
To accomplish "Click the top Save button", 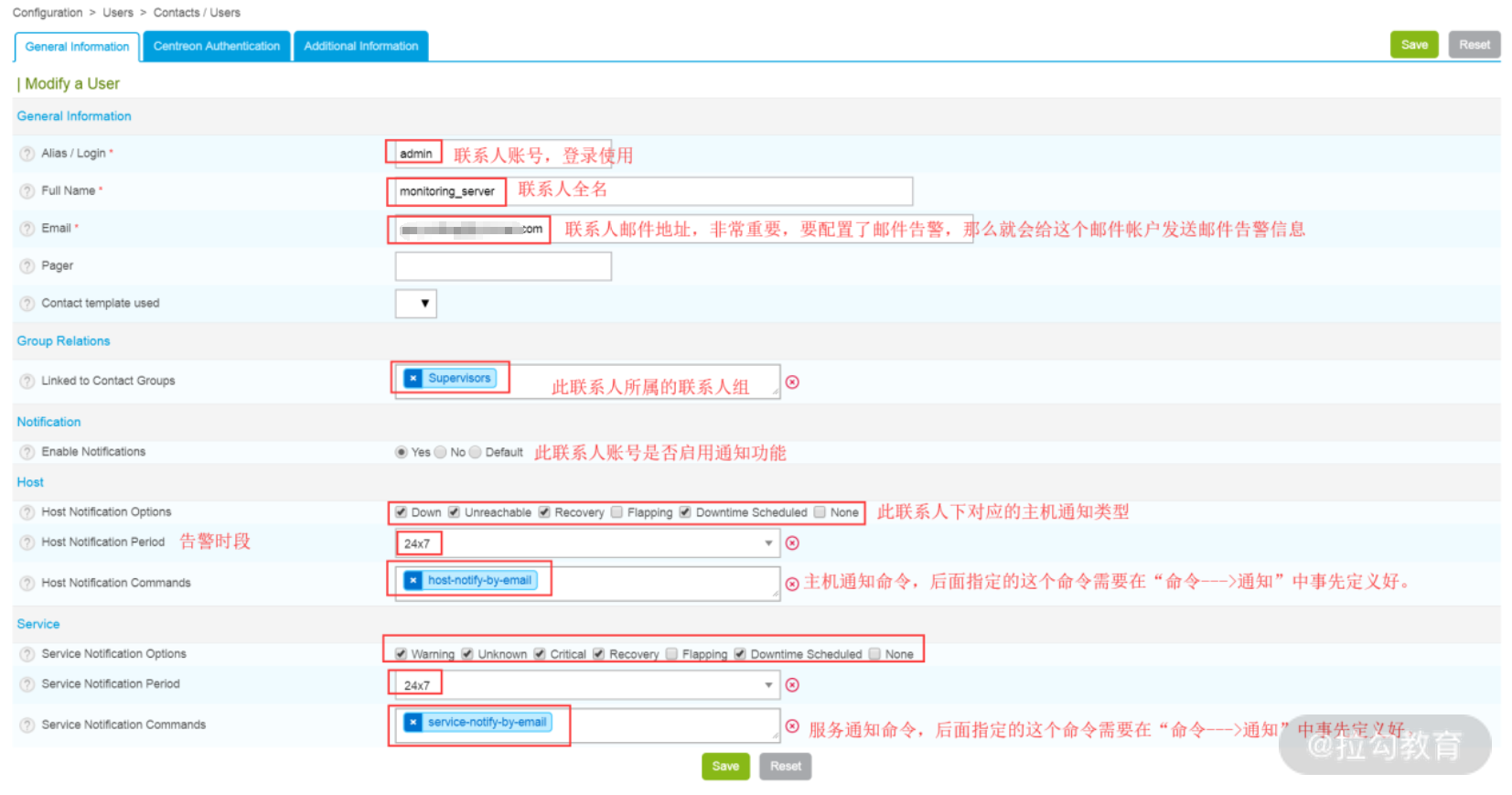I will point(1414,45).
